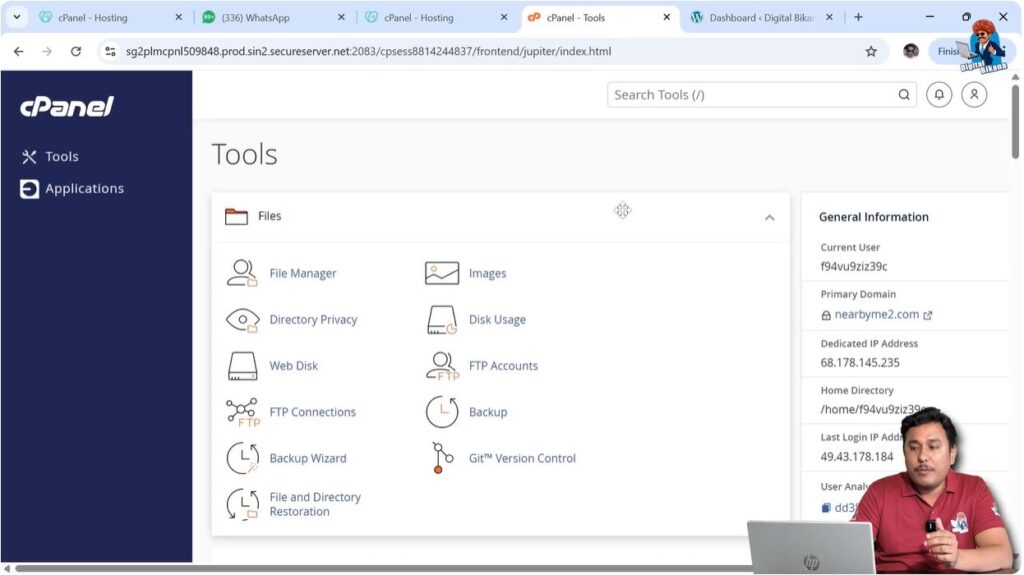
Task: Open Applications in the sidebar
Action: click(84, 189)
